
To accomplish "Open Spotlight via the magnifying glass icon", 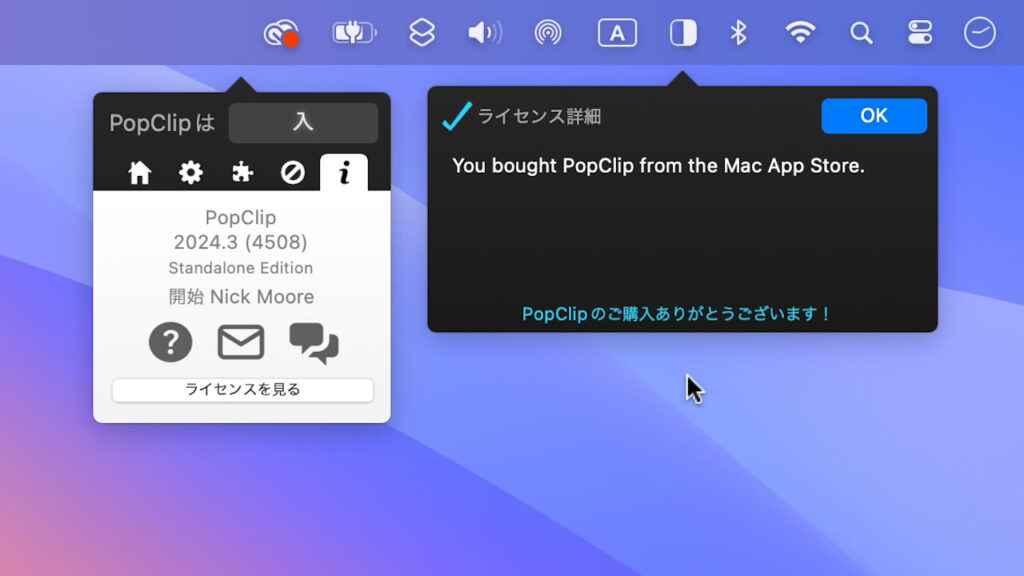I will [861, 33].
